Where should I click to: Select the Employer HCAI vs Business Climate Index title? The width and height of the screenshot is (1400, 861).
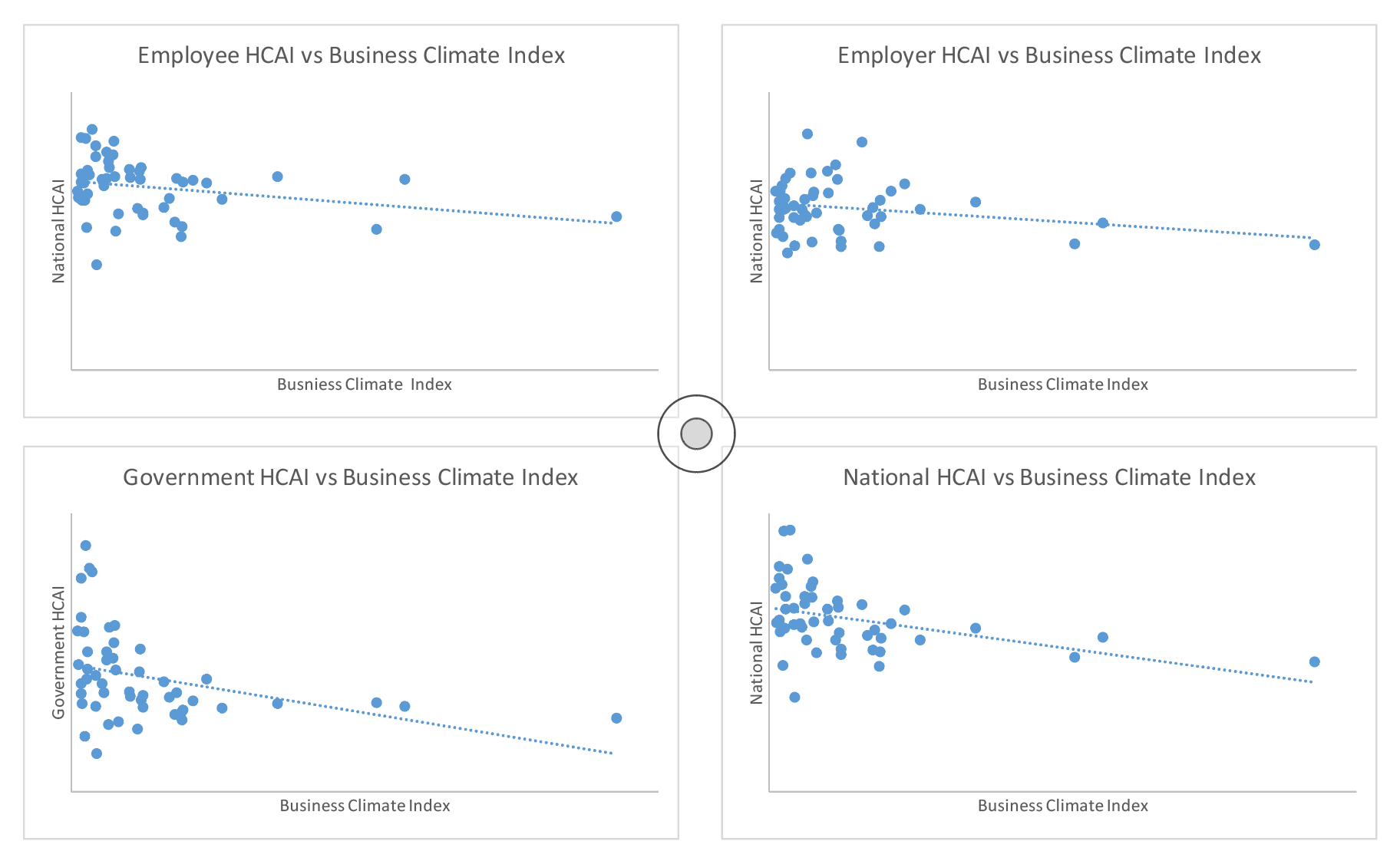[1048, 55]
